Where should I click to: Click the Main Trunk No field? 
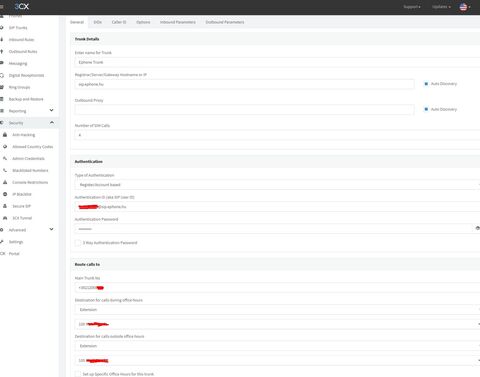pyautogui.click(x=277, y=288)
